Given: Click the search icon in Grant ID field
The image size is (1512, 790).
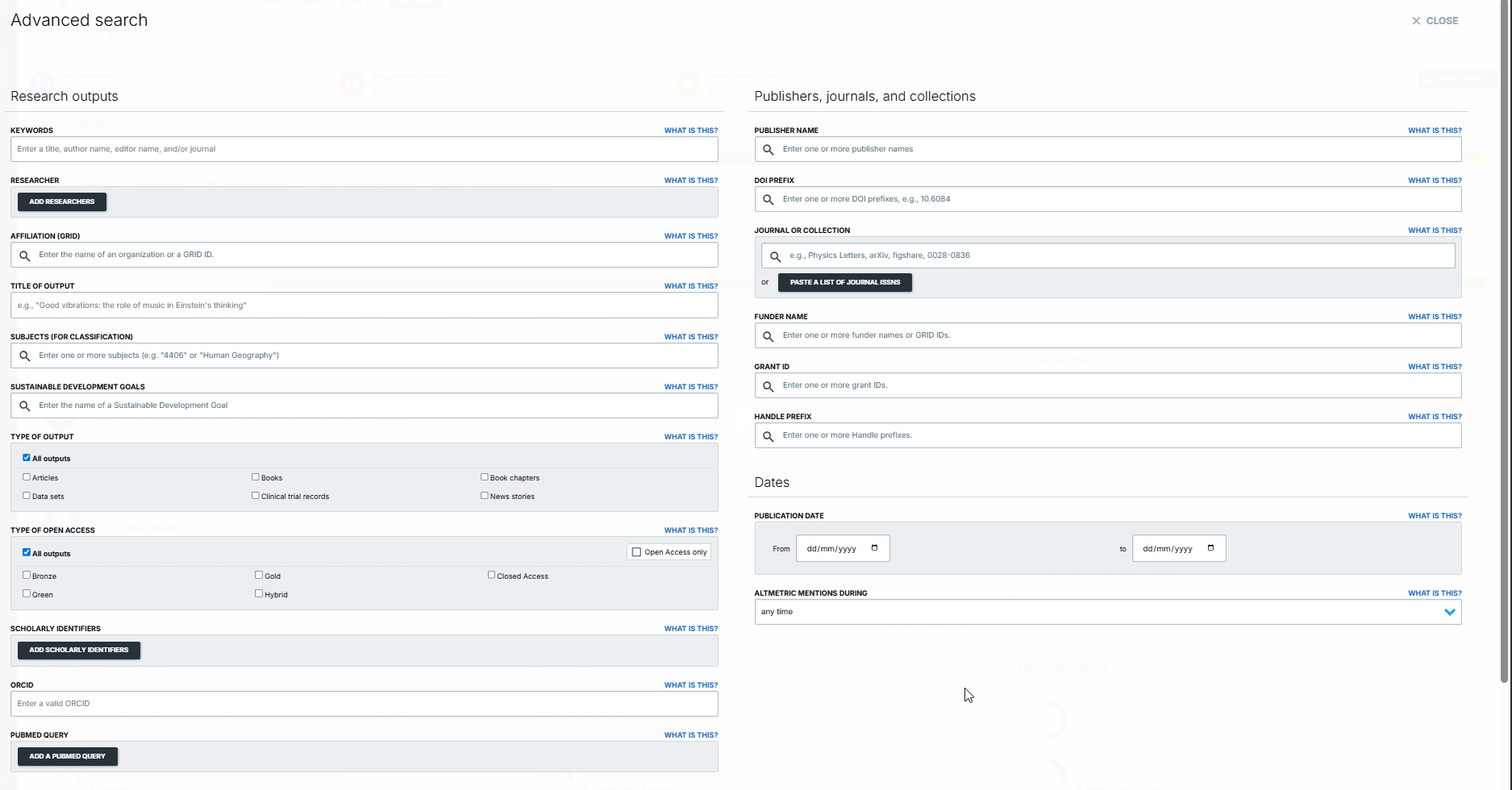Looking at the screenshot, I should point(768,386).
